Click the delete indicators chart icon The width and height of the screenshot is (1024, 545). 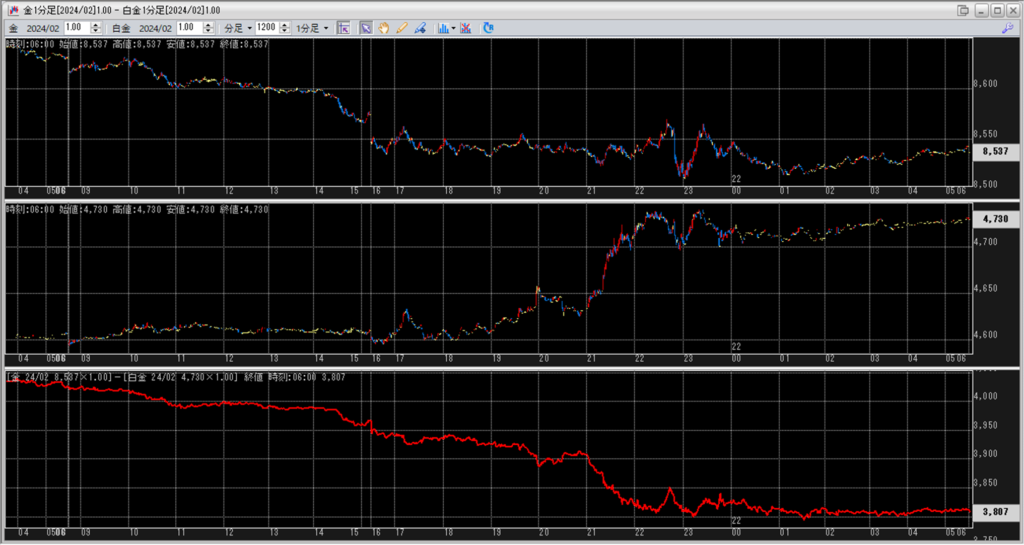pyautogui.click(x=466, y=28)
